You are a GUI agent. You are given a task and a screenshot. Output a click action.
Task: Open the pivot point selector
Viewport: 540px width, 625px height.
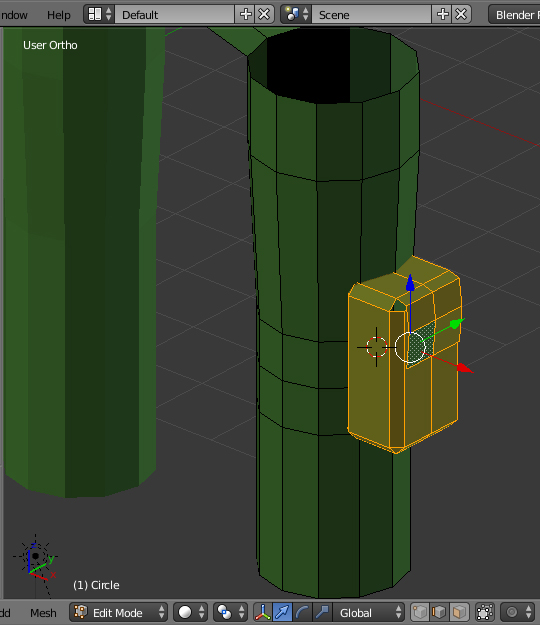tap(230, 612)
